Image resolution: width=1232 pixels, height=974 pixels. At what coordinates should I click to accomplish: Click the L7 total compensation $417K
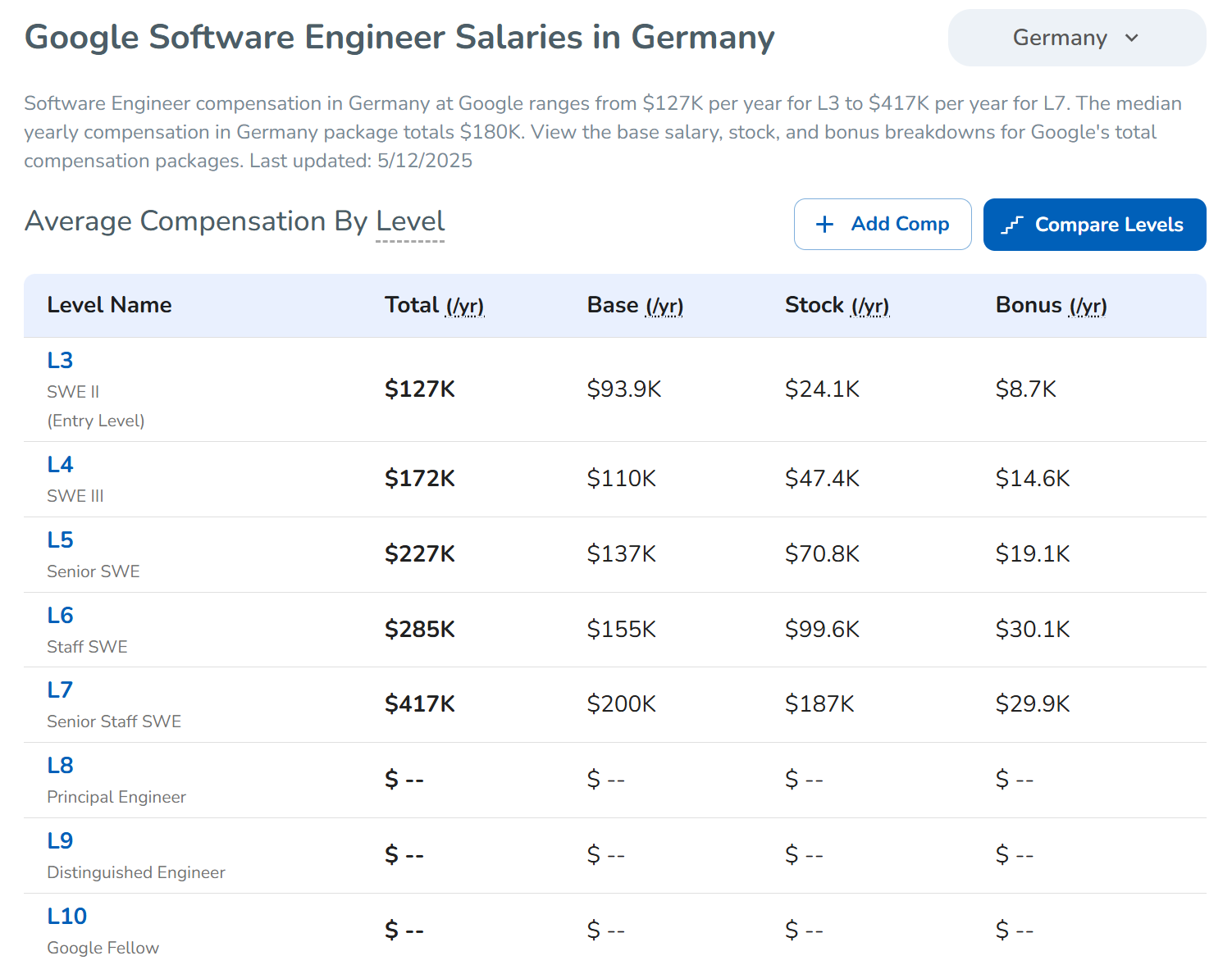click(420, 704)
